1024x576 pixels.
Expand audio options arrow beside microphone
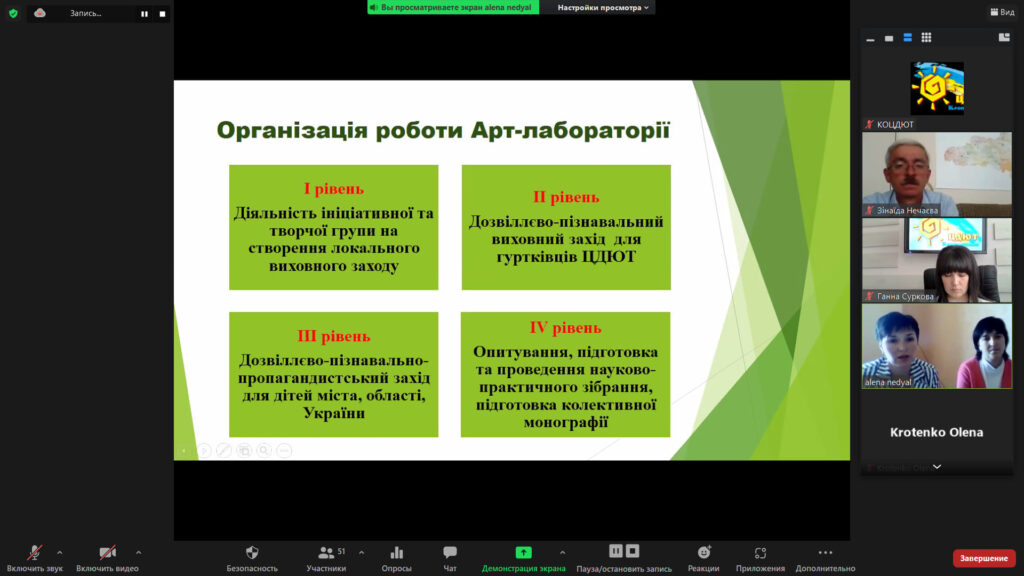point(60,552)
